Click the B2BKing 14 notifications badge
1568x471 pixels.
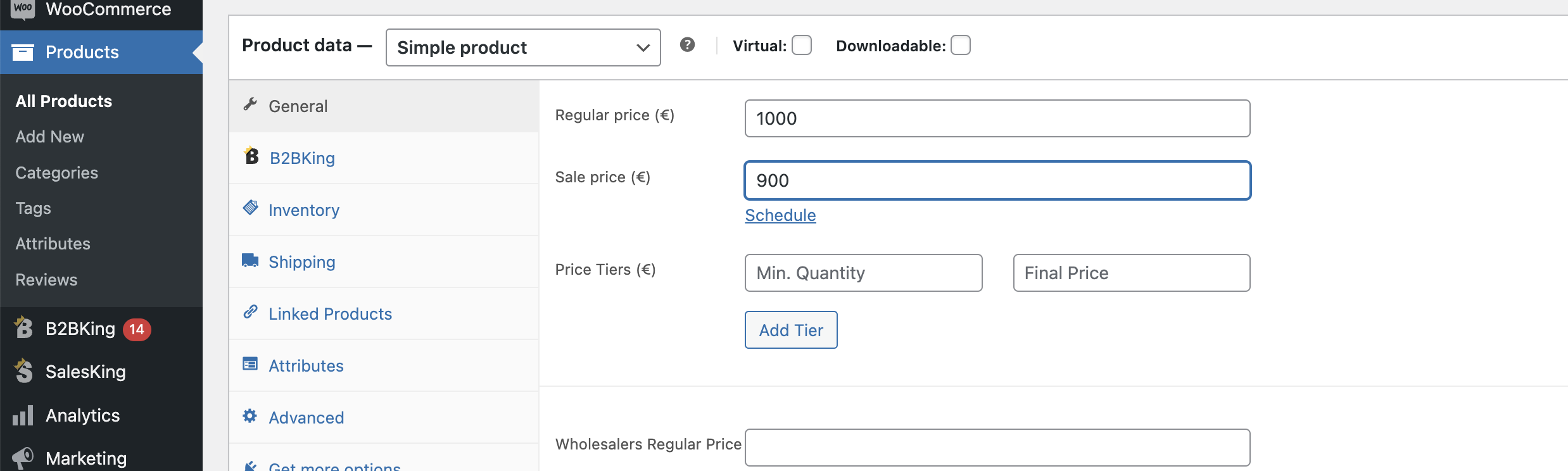137,329
